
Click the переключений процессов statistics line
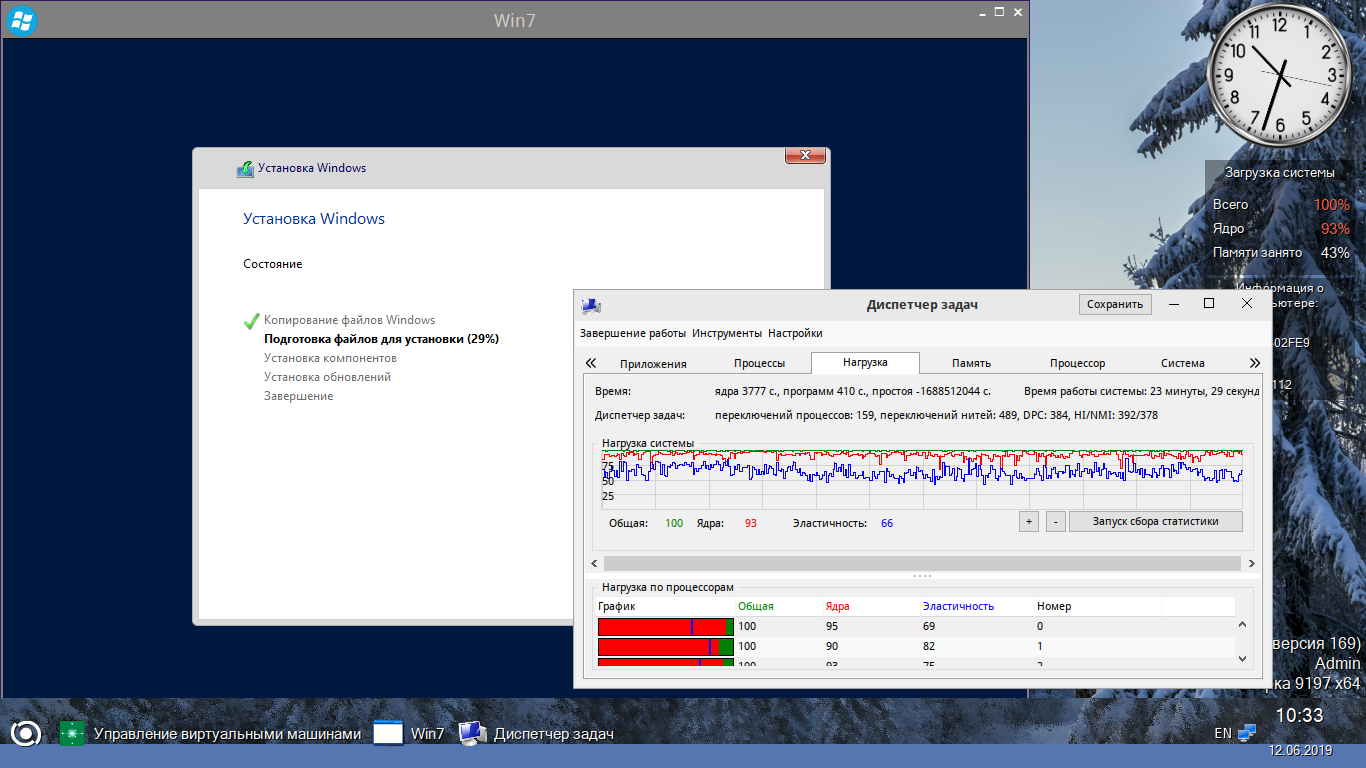936,415
